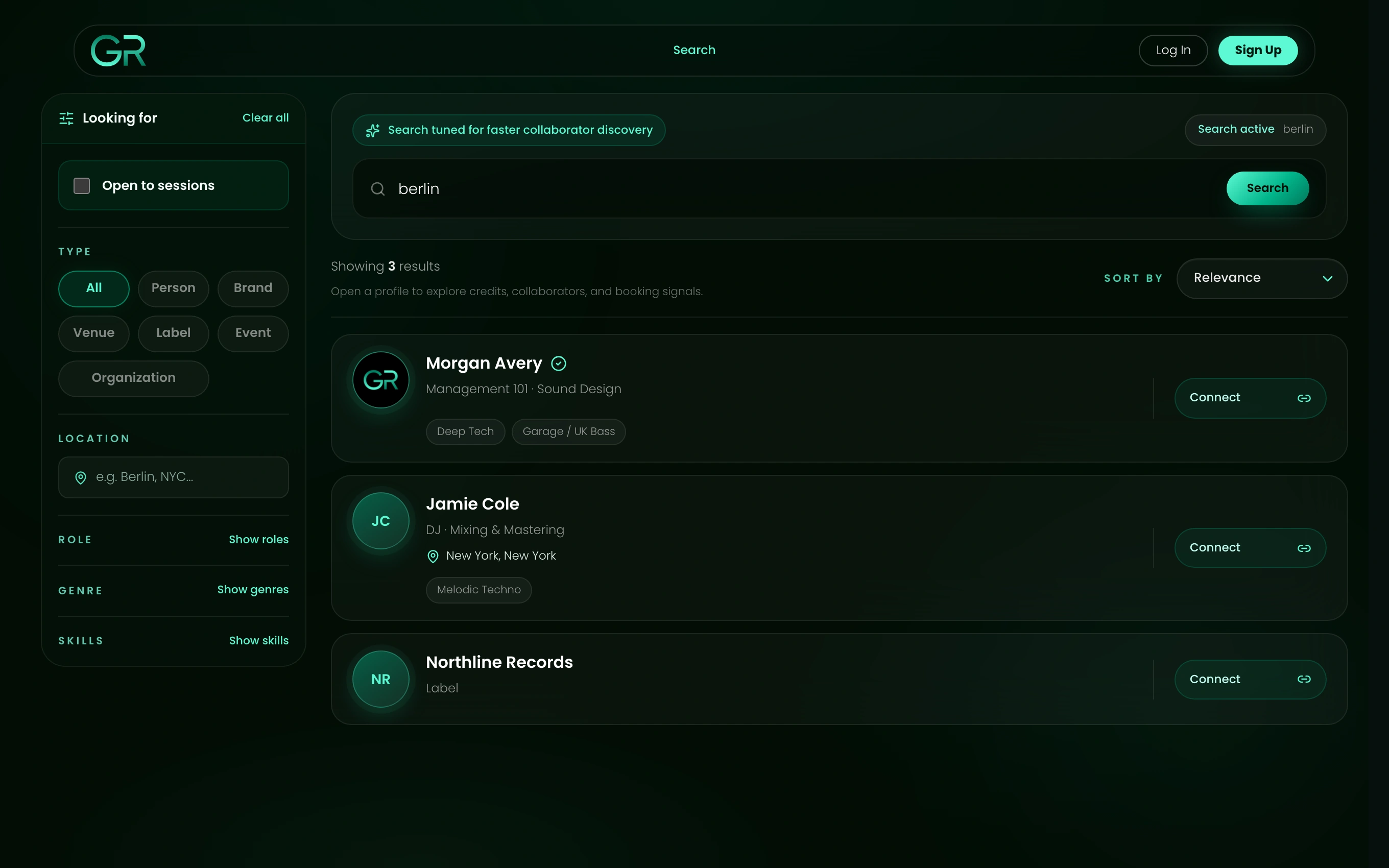1389x868 pixels.
Task: Click the search tuned for faster discovery banner
Action: click(x=509, y=130)
